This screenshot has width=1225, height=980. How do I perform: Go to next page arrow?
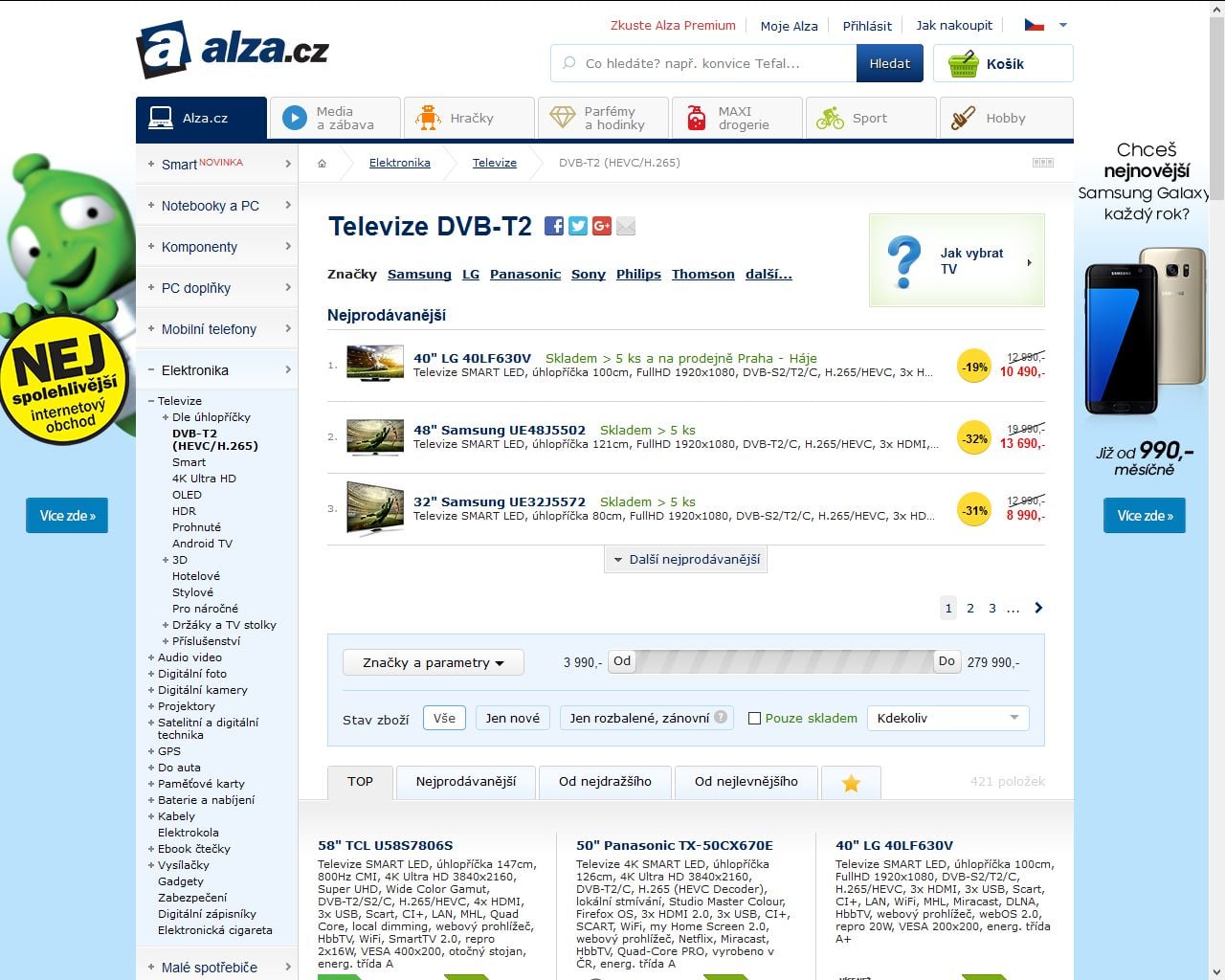point(1039,608)
